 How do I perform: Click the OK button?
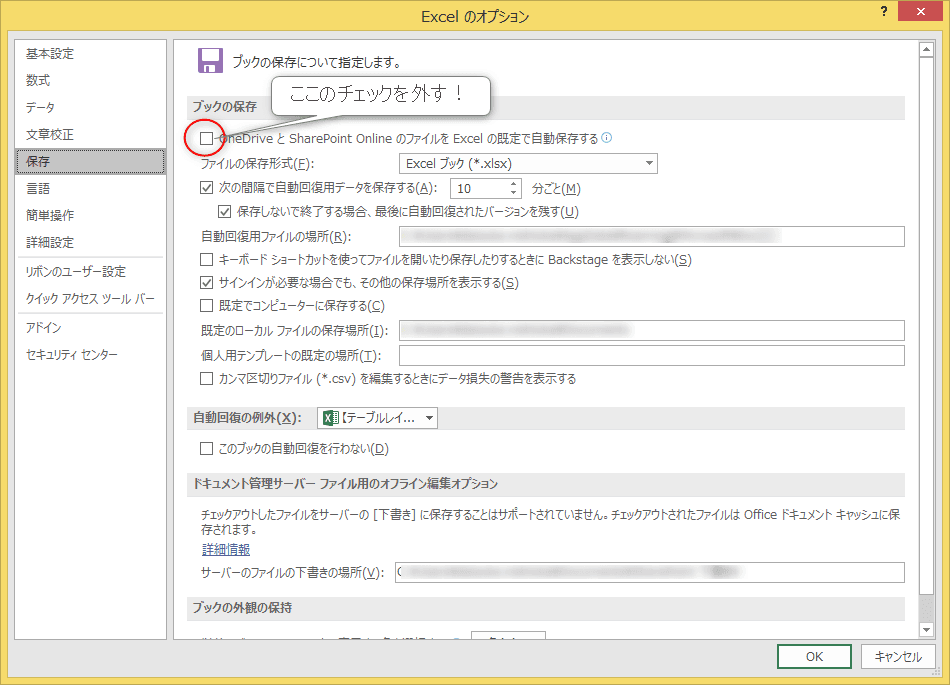(814, 657)
